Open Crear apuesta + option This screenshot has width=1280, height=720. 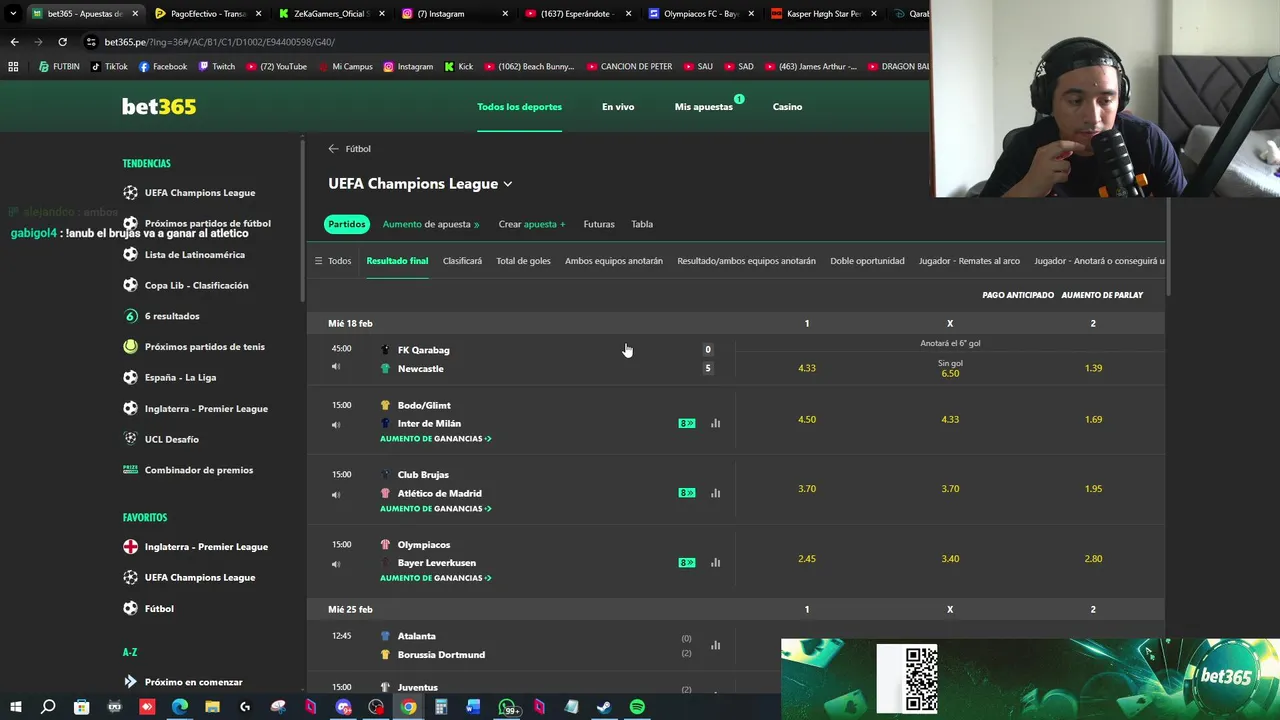(532, 224)
